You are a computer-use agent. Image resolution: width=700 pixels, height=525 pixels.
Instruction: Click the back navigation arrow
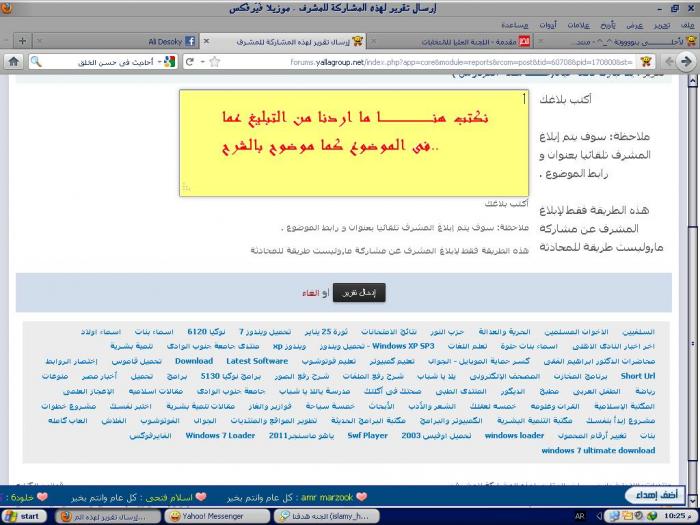click(x=688, y=61)
